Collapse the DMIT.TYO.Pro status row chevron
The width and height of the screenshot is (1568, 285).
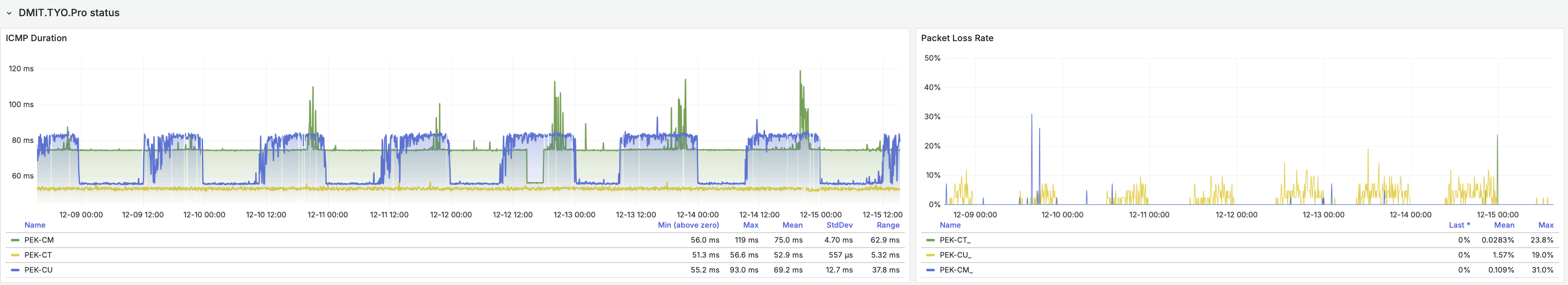click(x=9, y=13)
